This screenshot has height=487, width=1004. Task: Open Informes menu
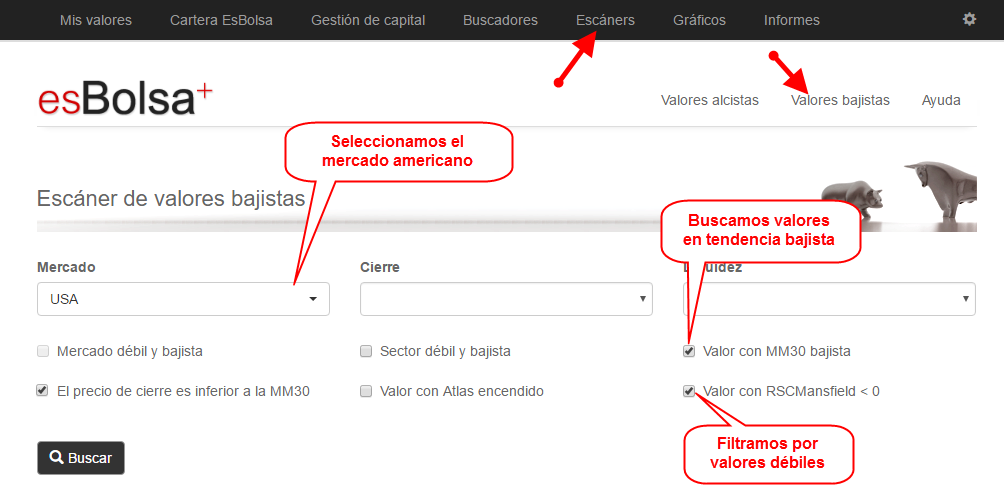point(791,20)
